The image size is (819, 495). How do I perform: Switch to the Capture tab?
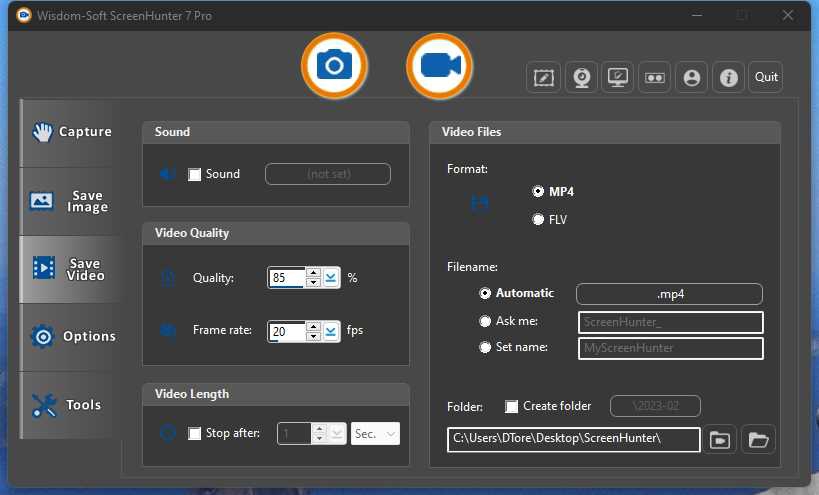(x=72, y=133)
